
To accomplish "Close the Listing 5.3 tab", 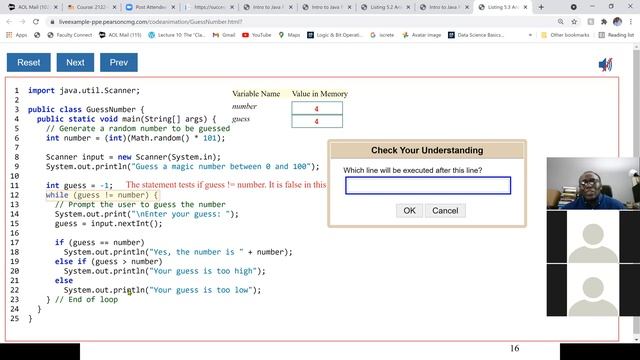I will pyautogui.click(x=526, y=7).
